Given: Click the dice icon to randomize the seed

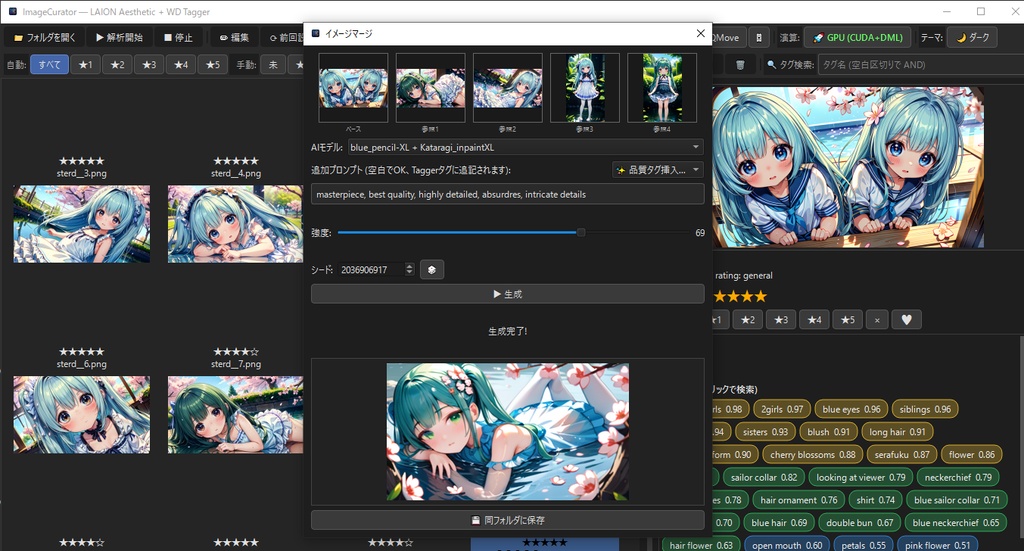Looking at the screenshot, I should [x=432, y=270].
